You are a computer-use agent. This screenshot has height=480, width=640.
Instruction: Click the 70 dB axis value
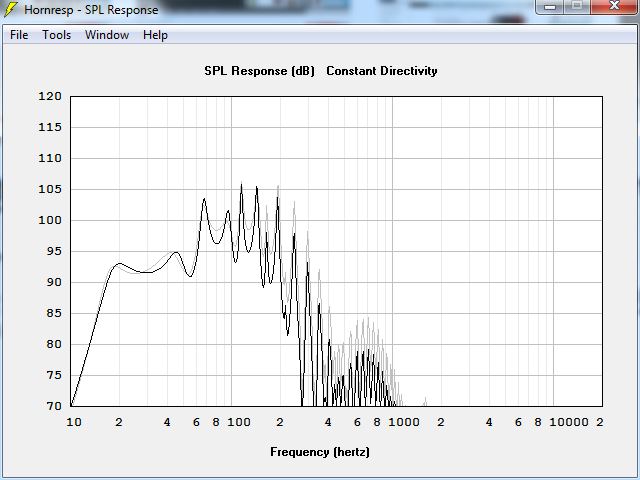(53, 407)
